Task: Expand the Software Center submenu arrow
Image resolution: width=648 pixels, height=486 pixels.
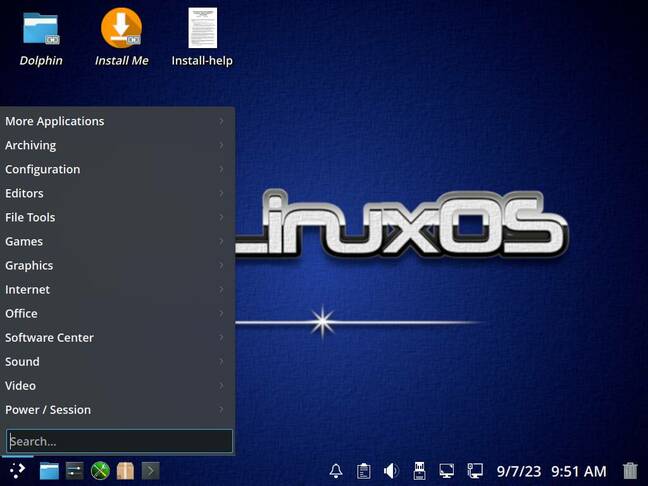Action: click(222, 338)
